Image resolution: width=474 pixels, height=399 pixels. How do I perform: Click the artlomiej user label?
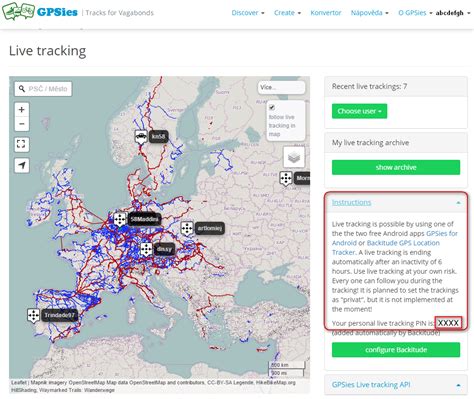[209, 228]
